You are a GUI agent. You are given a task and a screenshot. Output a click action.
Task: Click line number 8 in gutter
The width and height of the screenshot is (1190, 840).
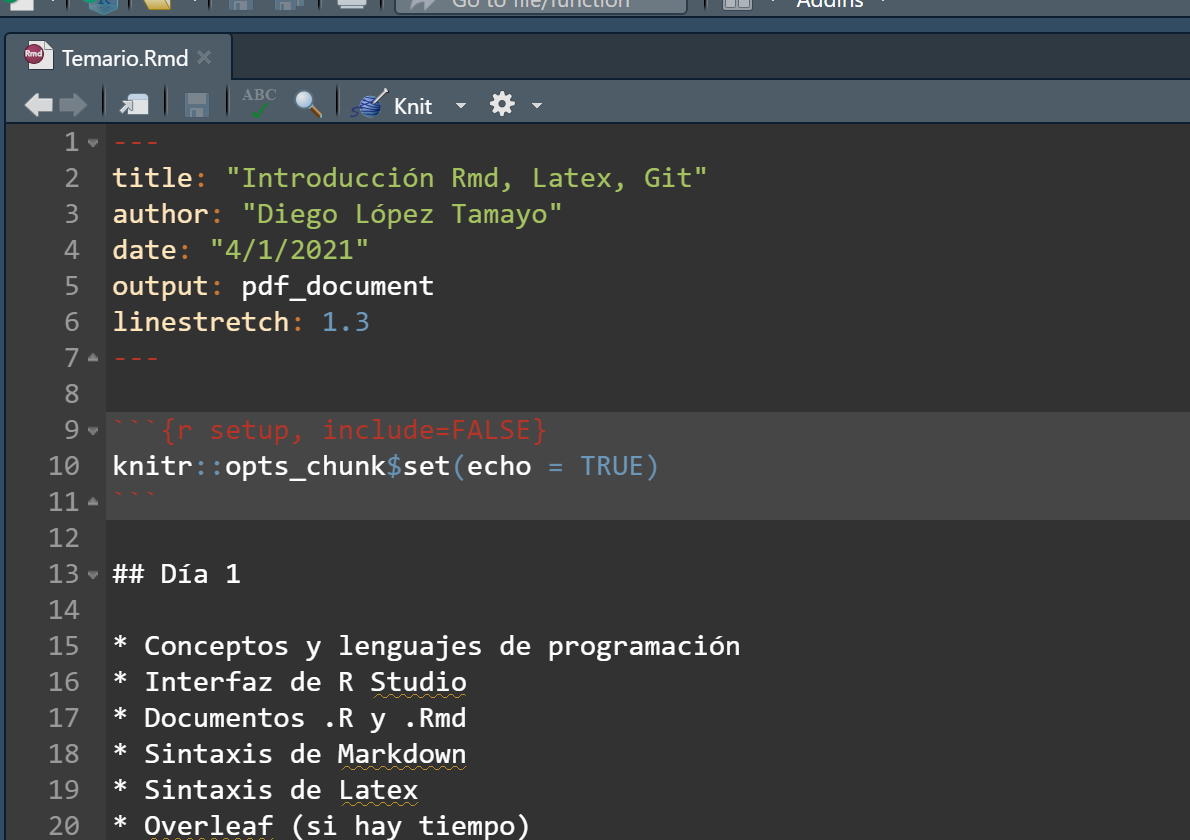(71, 395)
